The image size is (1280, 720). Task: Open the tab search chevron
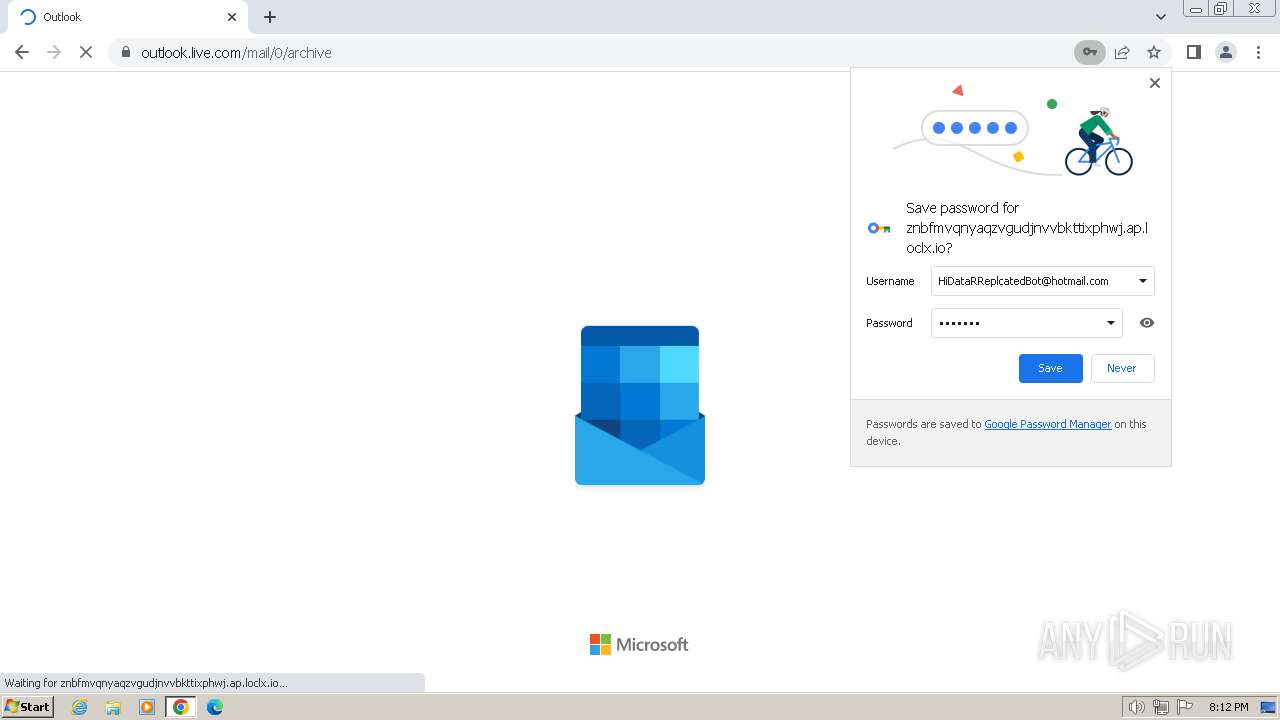(x=1161, y=17)
